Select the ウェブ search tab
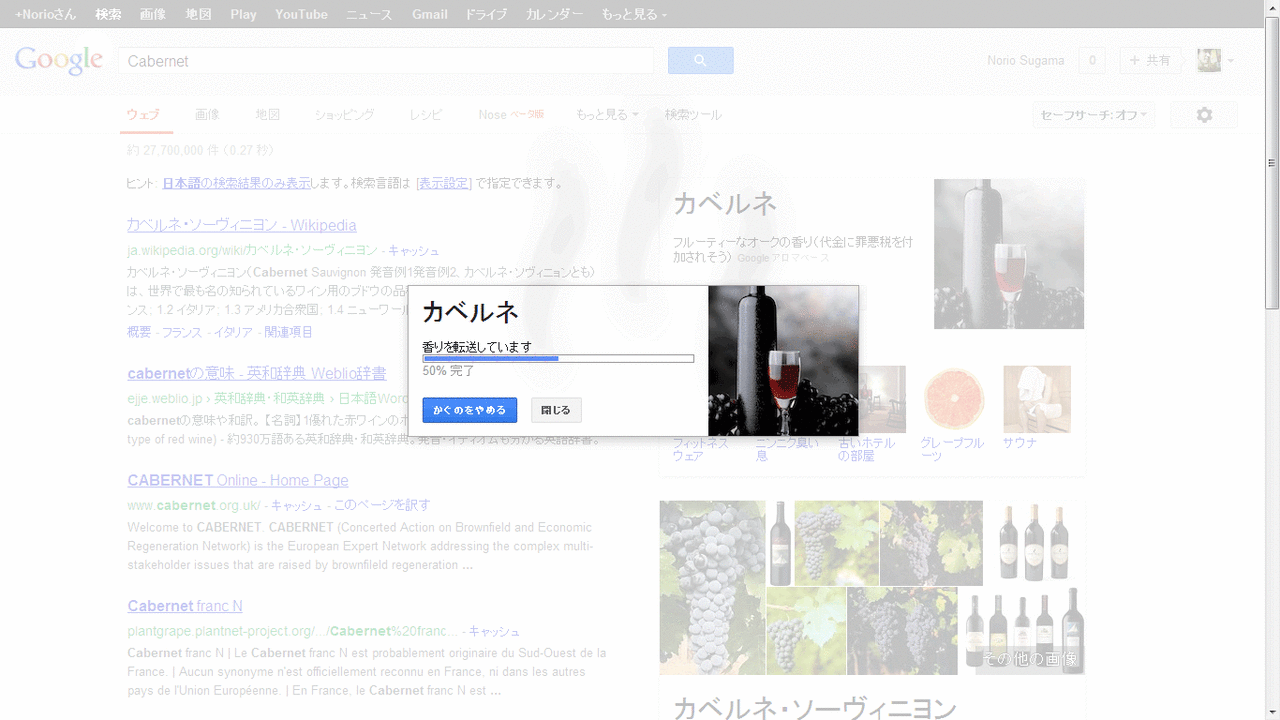 point(143,115)
